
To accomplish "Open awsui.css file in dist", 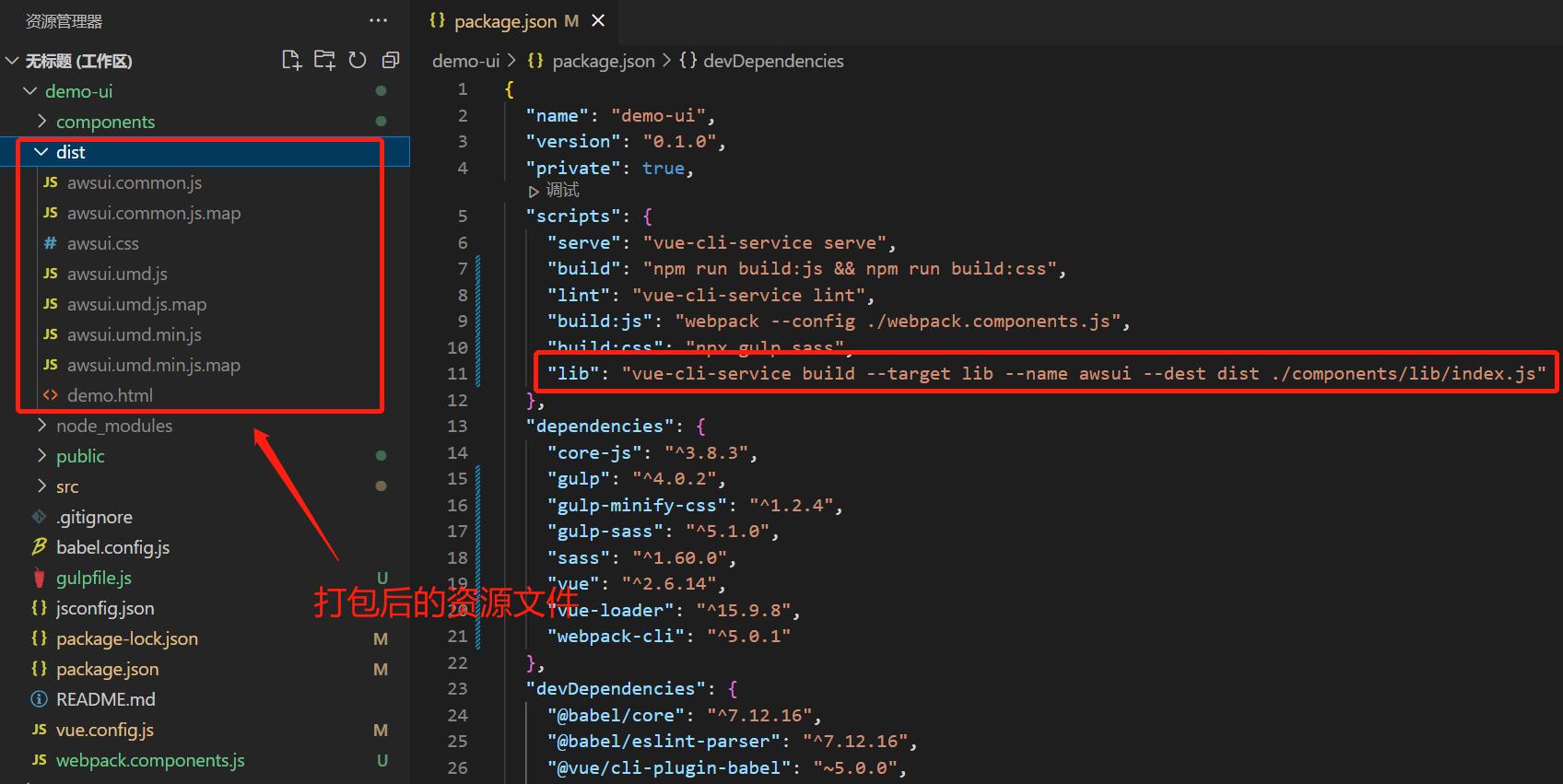I will [102, 243].
